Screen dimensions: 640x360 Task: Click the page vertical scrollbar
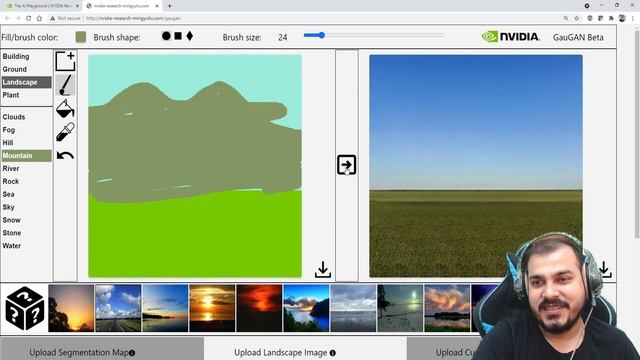(637, 135)
